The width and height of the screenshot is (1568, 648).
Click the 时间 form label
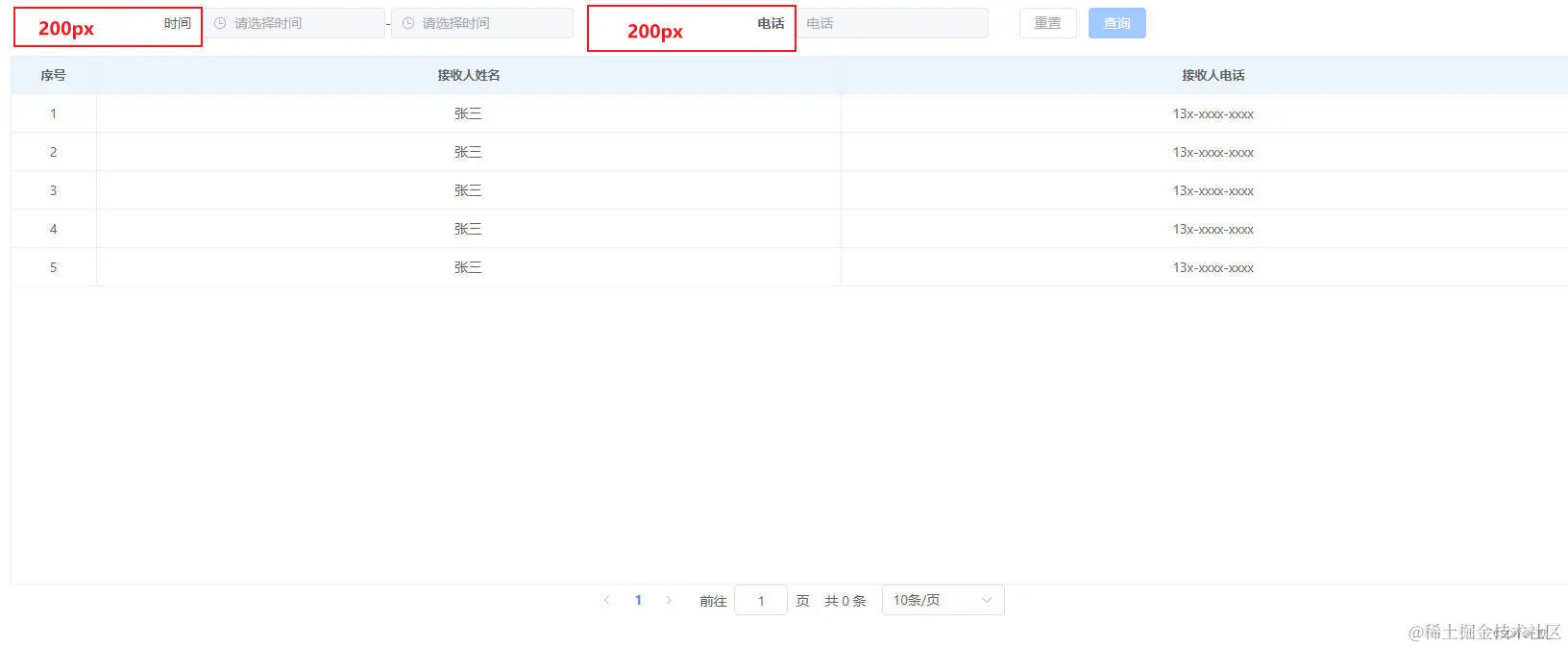point(178,23)
